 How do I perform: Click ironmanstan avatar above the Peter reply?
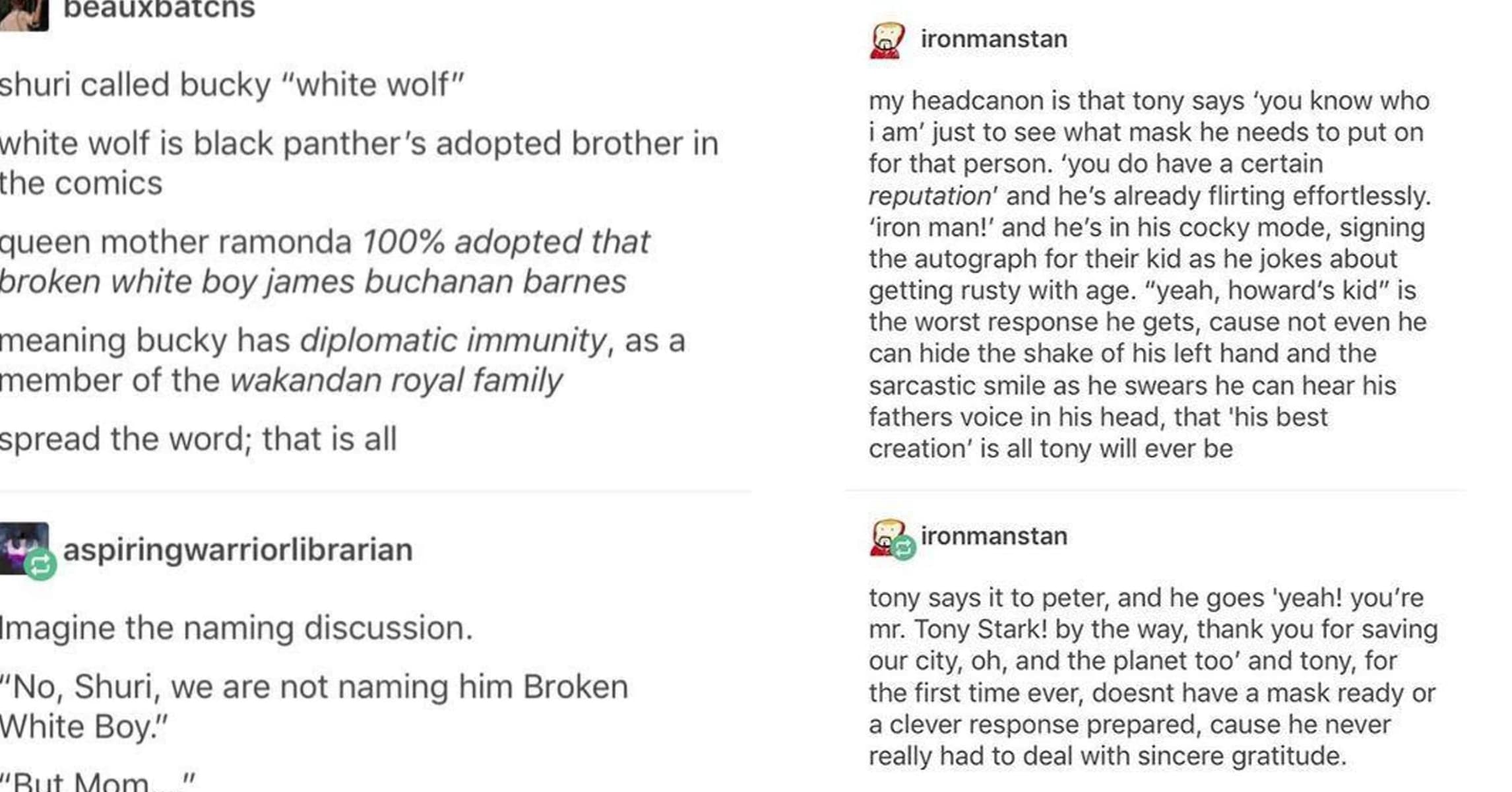(884, 535)
